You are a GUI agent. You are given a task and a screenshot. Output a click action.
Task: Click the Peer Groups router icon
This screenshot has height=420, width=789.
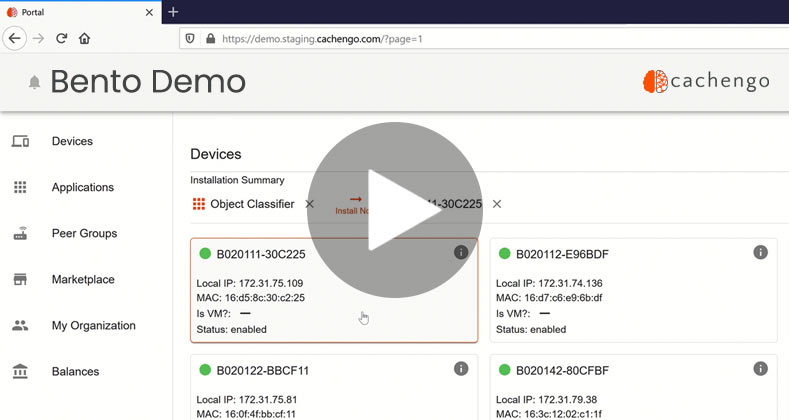click(20, 233)
